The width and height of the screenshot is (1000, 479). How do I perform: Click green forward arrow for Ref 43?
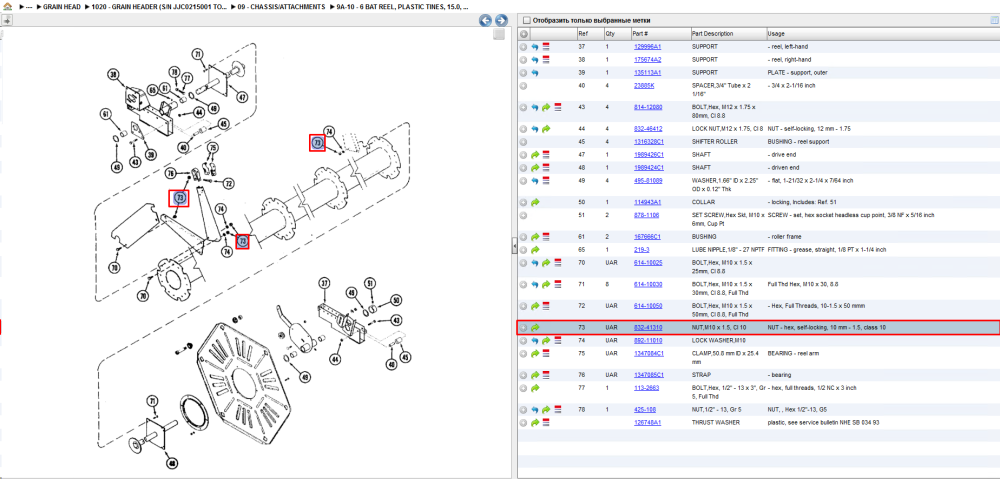(x=546, y=107)
